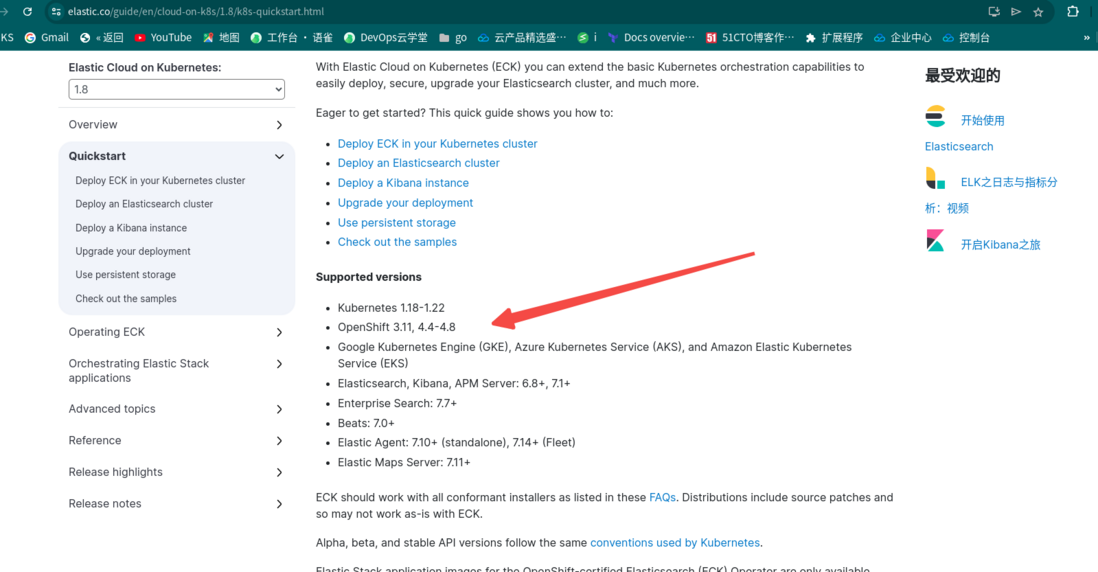Open the 企业中心 bookmark
This screenshot has width=1098, height=572.
coord(903,38)
